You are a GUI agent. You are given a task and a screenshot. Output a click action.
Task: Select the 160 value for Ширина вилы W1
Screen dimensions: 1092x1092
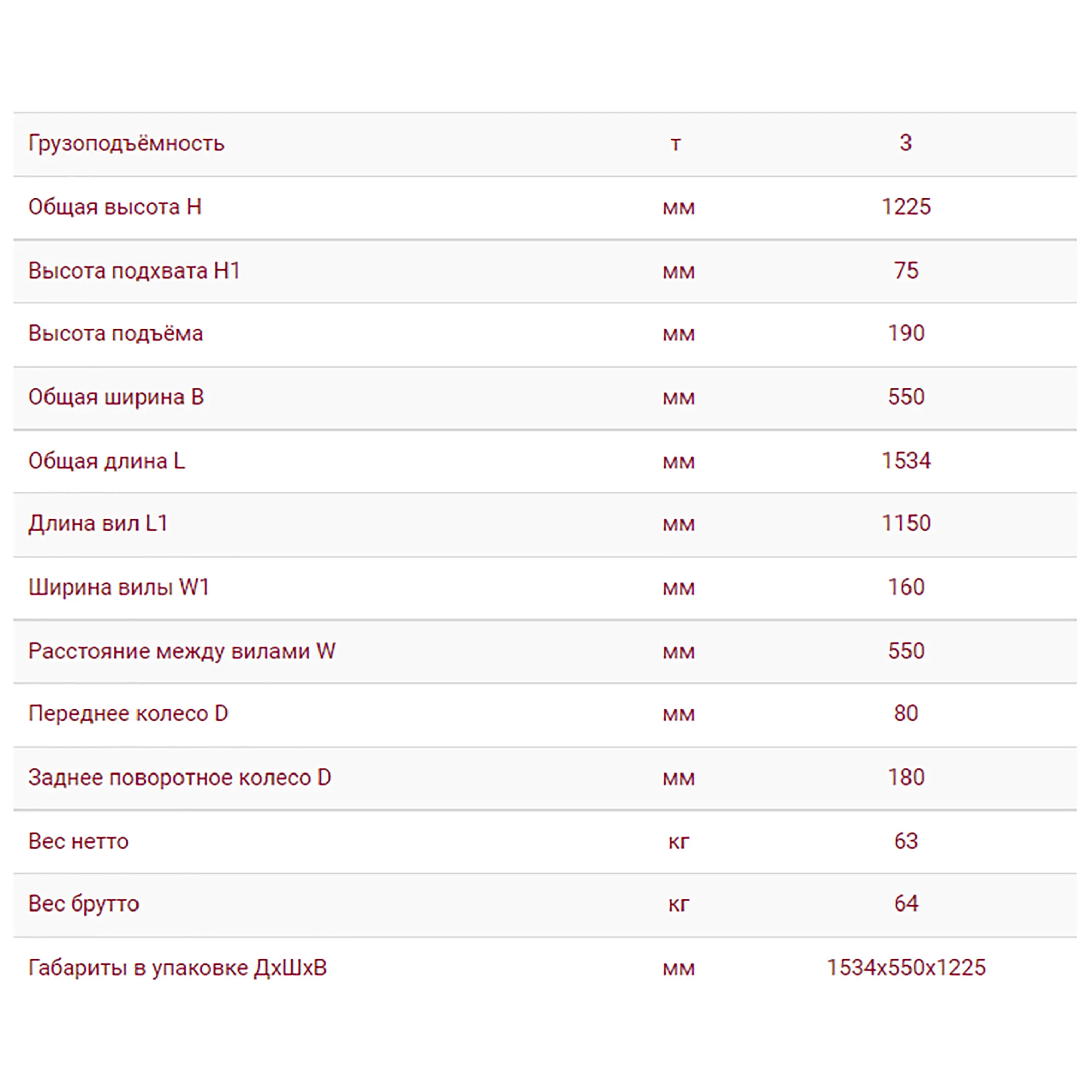(x=906, y=587)
